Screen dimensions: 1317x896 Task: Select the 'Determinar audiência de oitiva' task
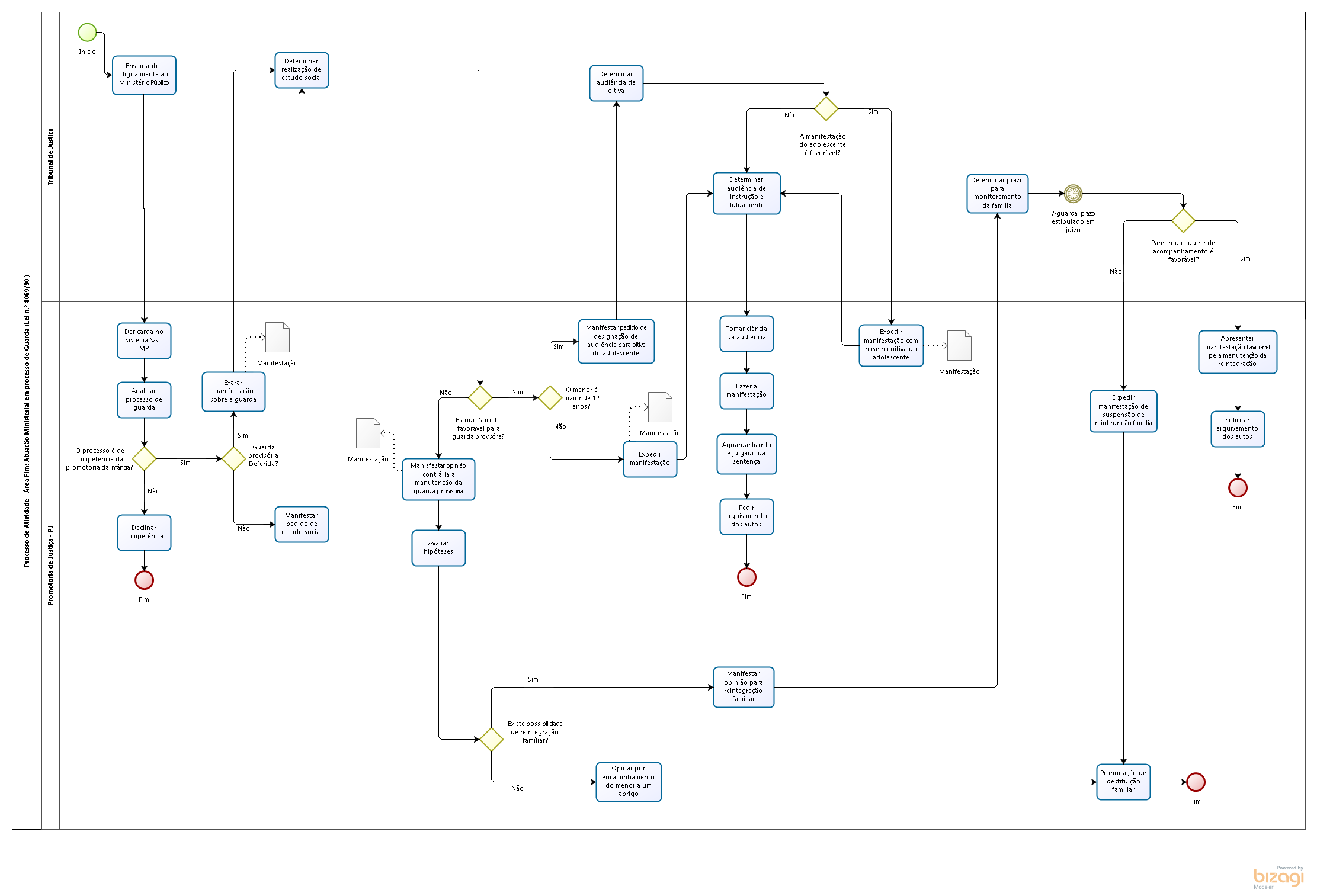click(616, 83)
